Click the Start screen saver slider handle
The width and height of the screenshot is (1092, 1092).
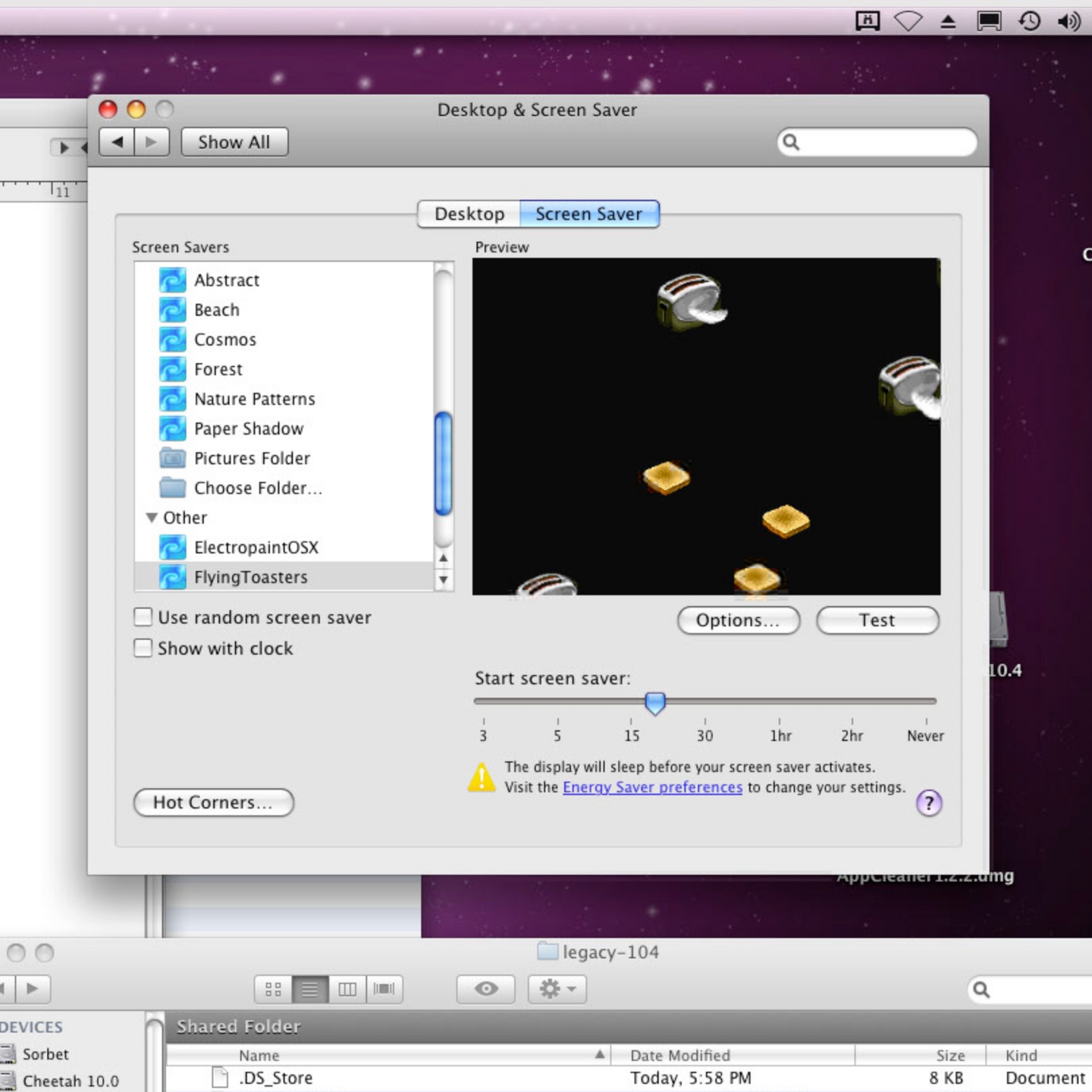coord(655,703)
